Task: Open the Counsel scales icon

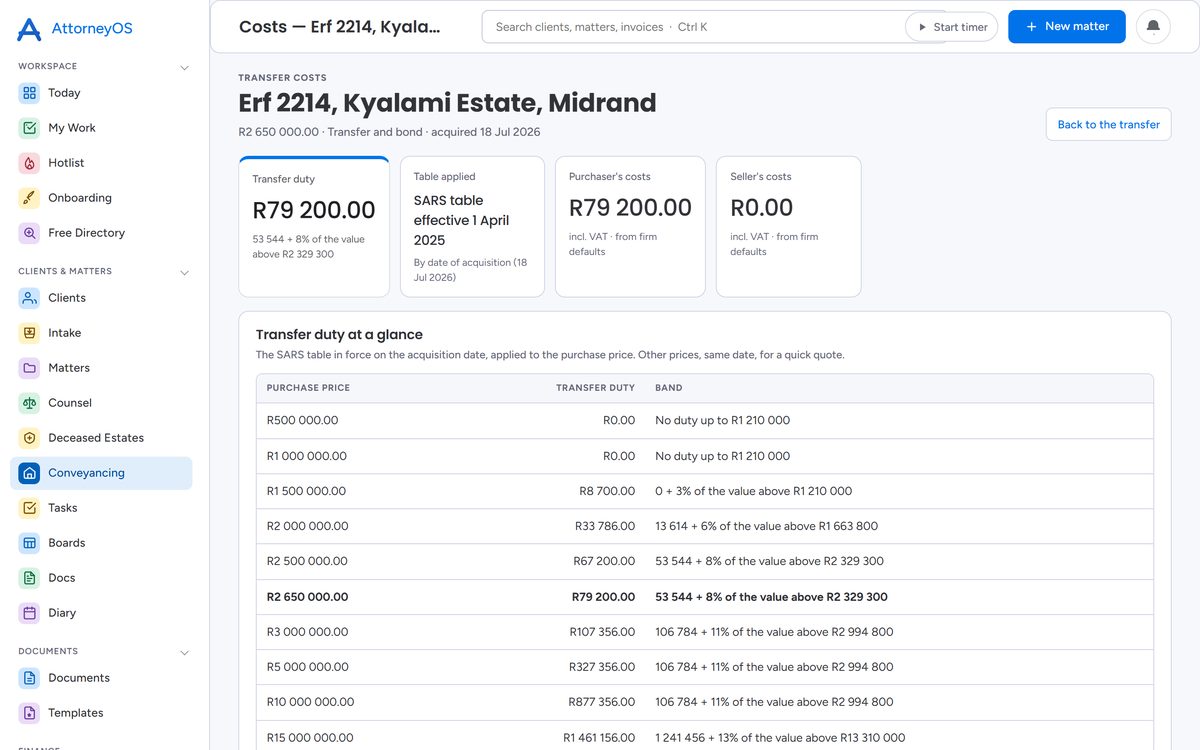Action: tap(29, 403)
